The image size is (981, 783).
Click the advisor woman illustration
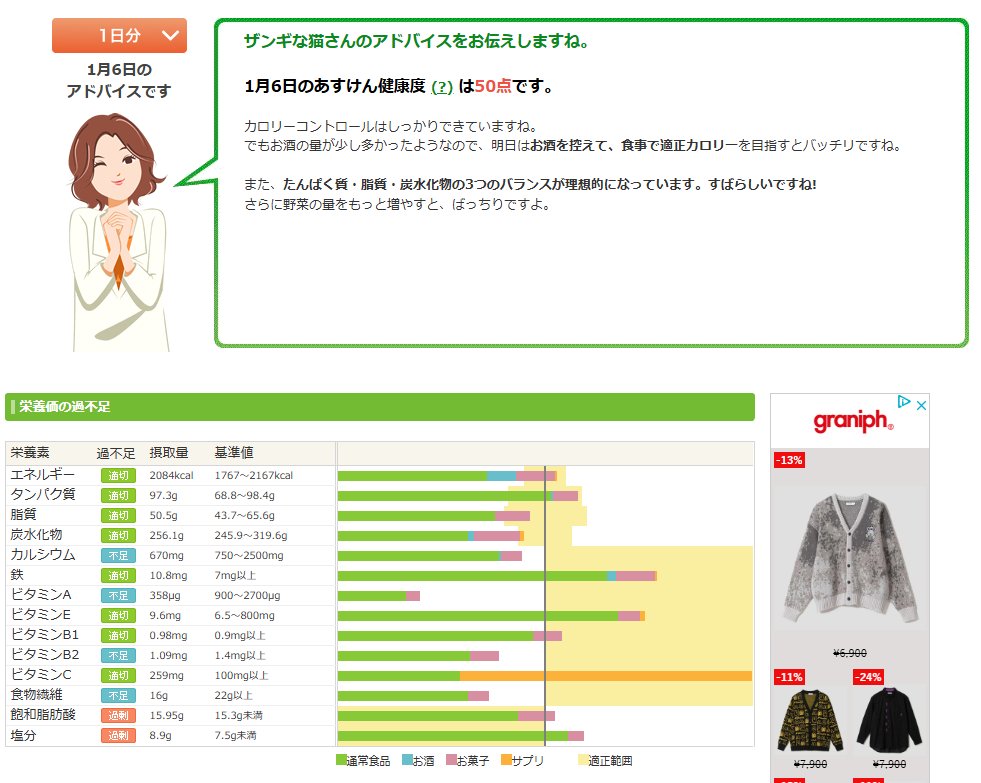click(118, 232)
